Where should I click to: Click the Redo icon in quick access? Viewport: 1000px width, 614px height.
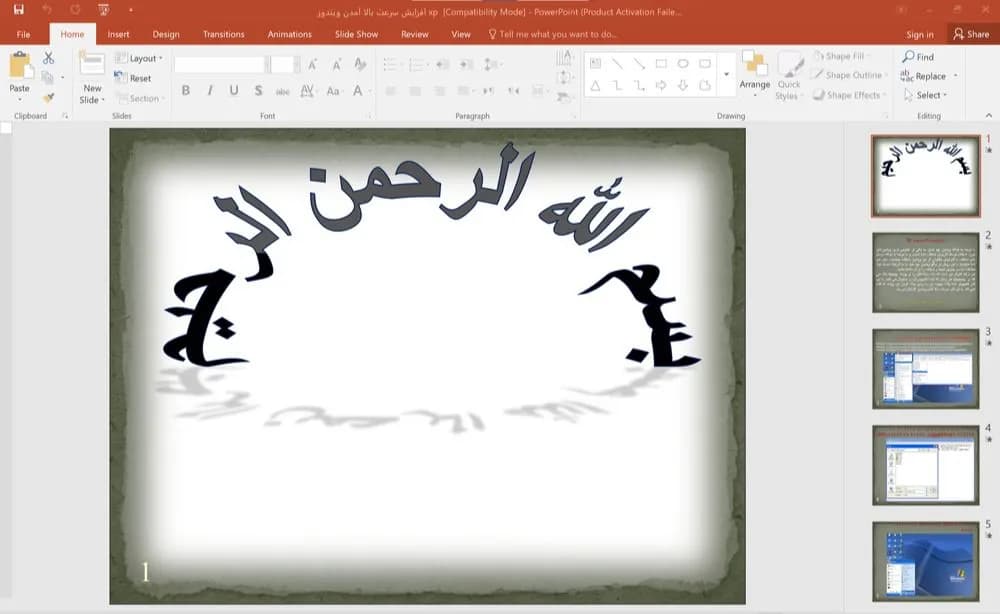tap(75, 10)
